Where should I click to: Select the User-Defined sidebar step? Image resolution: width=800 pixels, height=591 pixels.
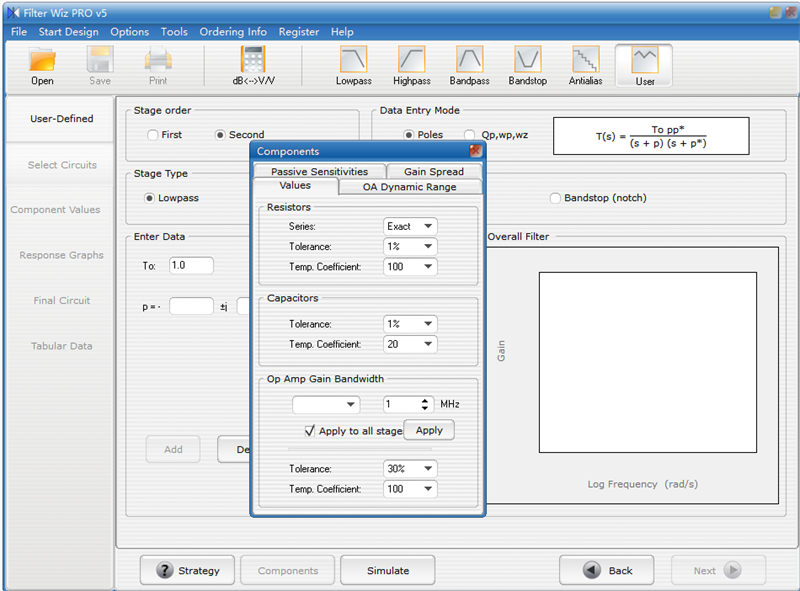coord(61,118)
